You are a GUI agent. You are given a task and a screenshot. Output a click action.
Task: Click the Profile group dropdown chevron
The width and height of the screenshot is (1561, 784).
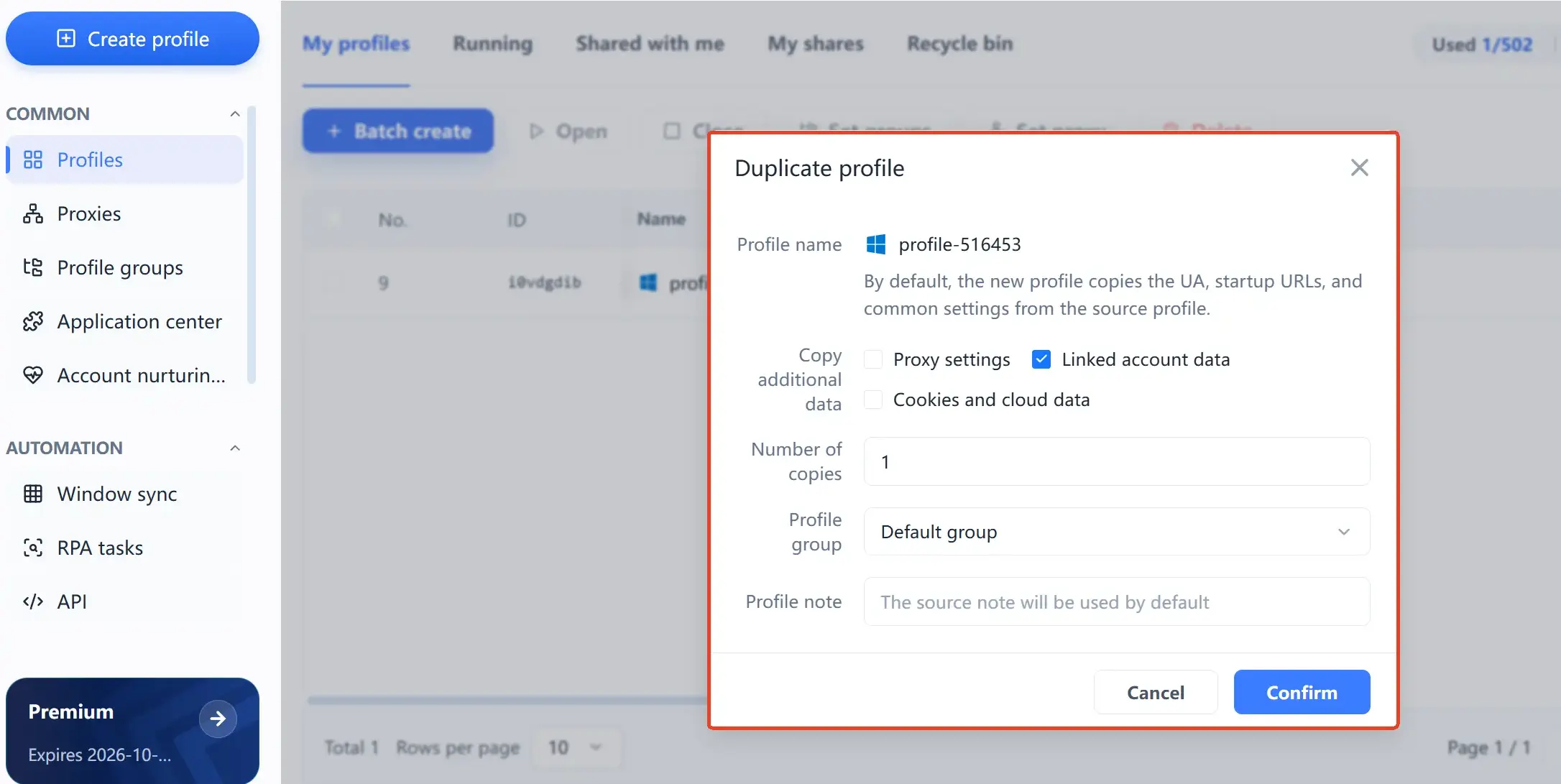(1343, 532)
